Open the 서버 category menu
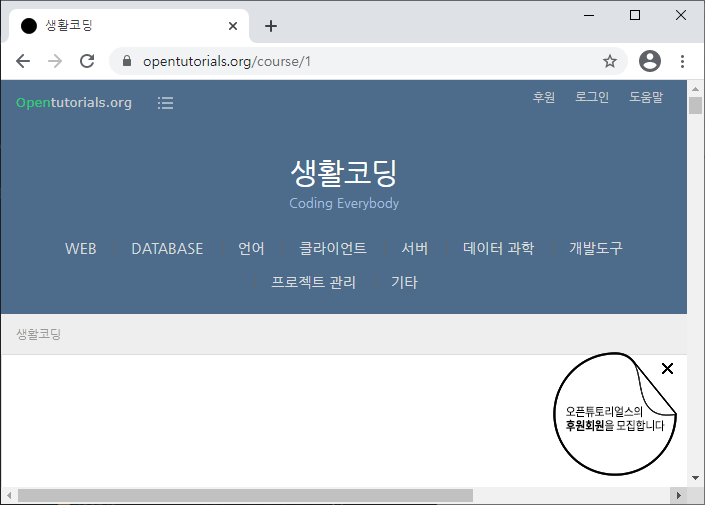The height and width of the screenshot is (505, 705). (415, 249)
